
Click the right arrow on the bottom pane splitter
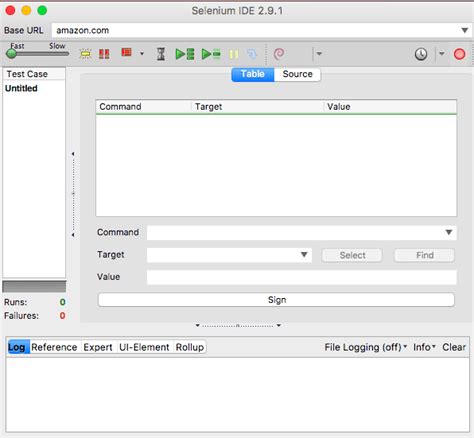coord(279,325)
